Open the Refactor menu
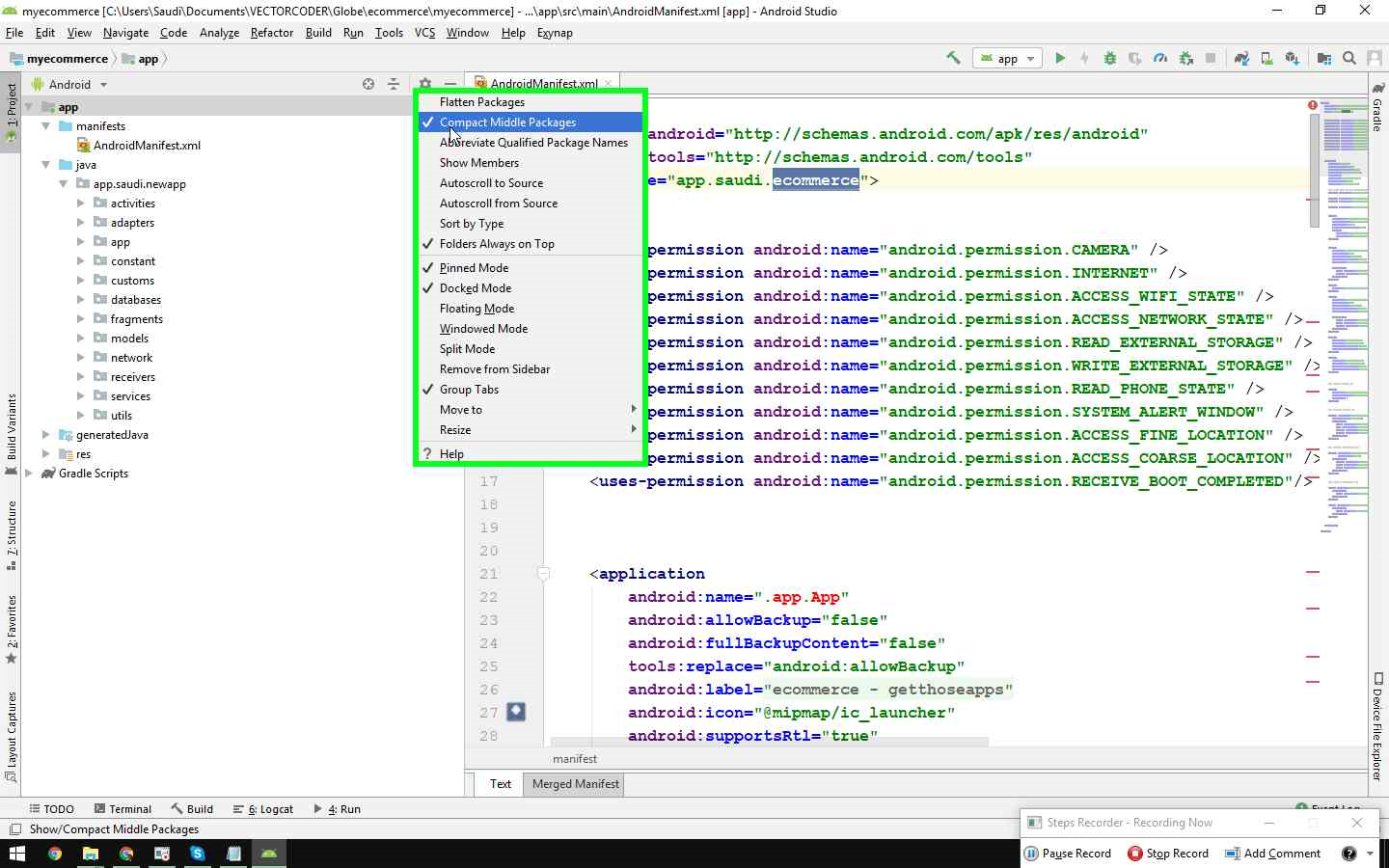Image resolution: width=1389 pixels, height=868 pixels. click(271, 33)
